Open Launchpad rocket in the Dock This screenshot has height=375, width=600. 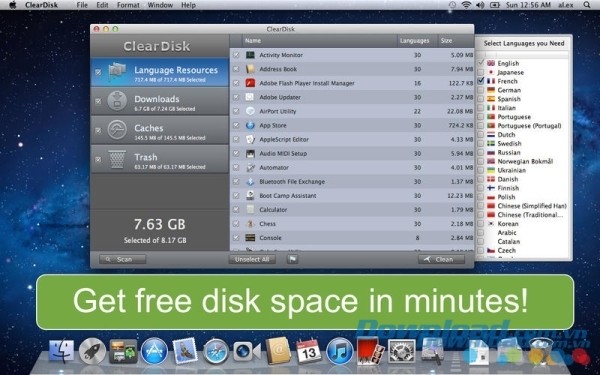tap(92, 351)
